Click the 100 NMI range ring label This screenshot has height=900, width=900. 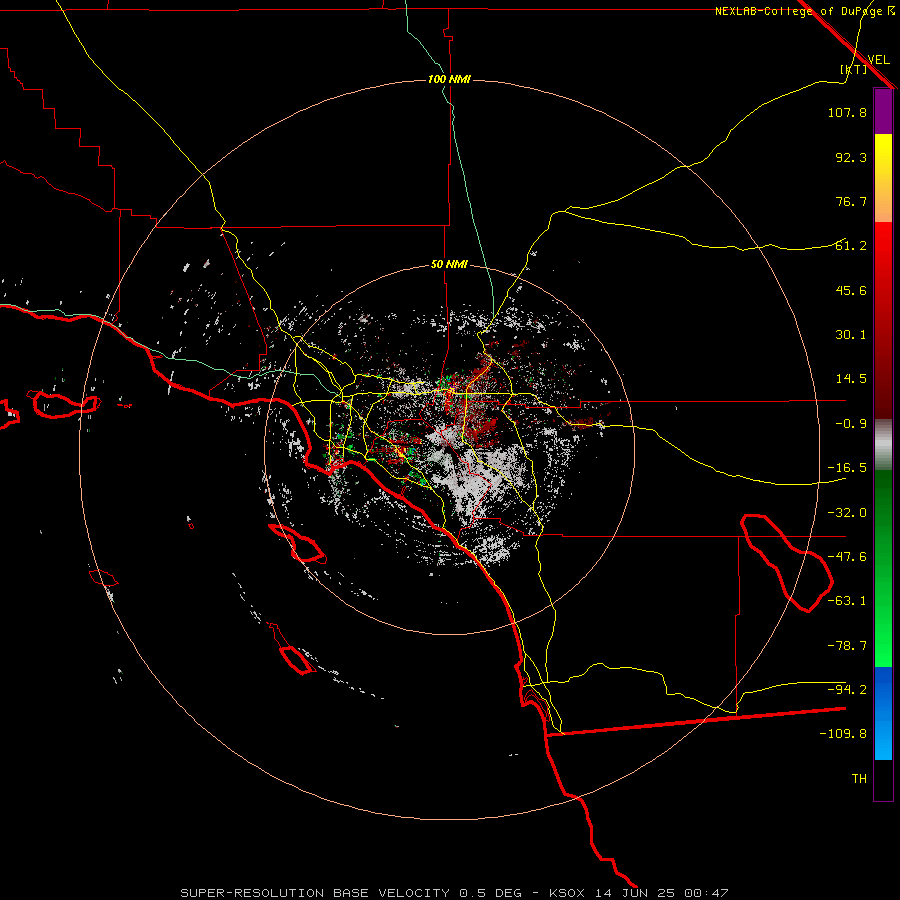click(x=449, y=79)
